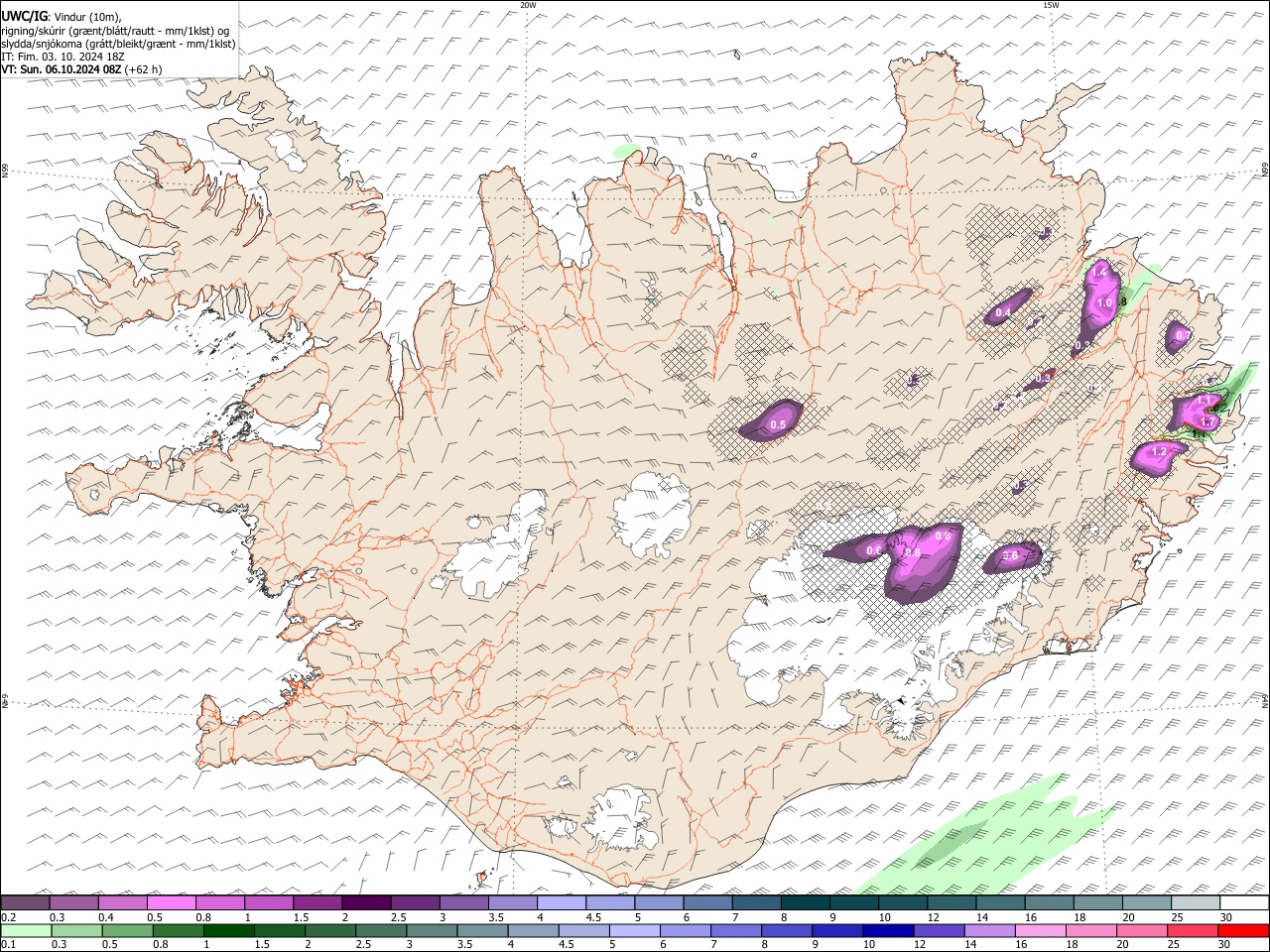
Task: Select the dark blue 10 rain legend swatch
Action: tap(888, 931)
